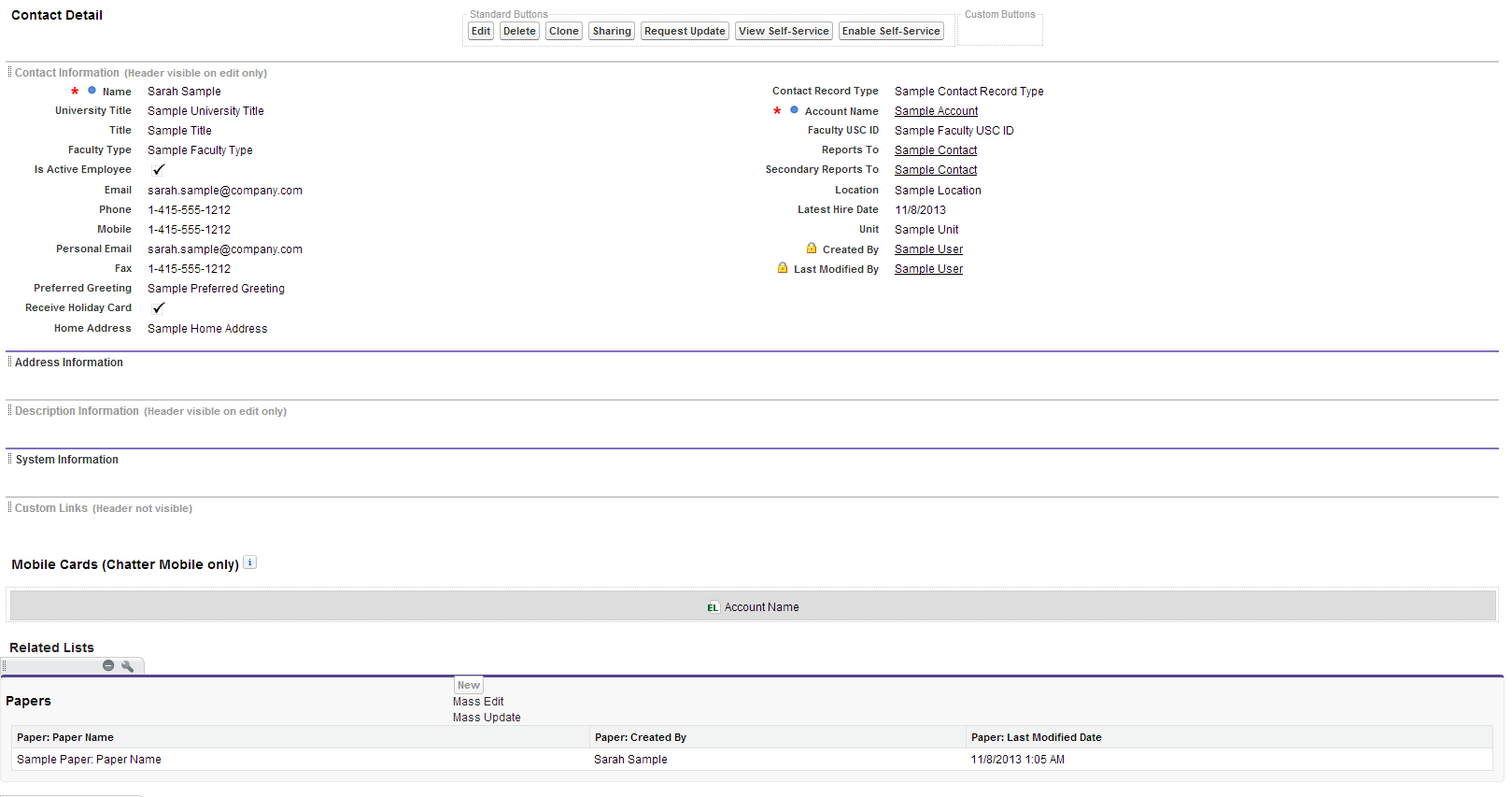Image resolution: width=1512 pixels, height=797 pixels.
Task: Click the Sharing standard button
Action: [x=612, y=31]
